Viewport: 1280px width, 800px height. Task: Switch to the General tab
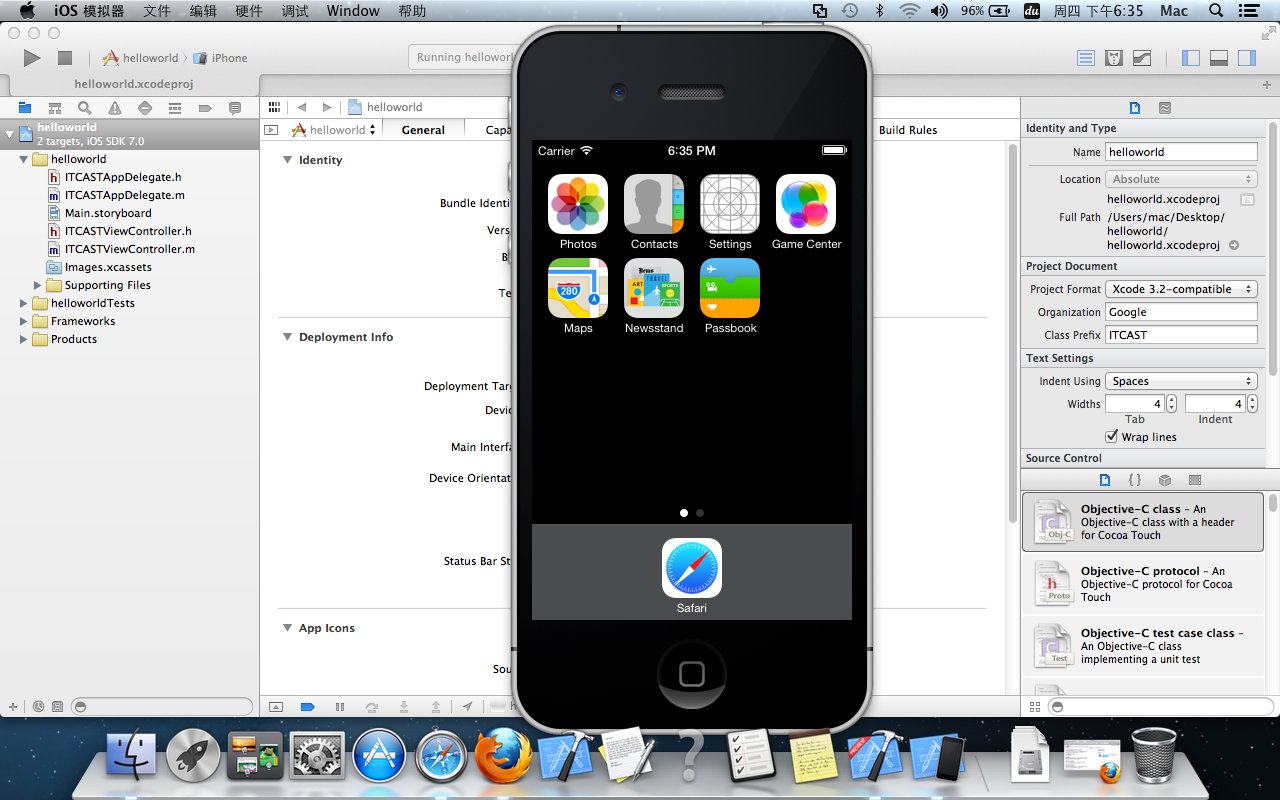tap(423, 130)
